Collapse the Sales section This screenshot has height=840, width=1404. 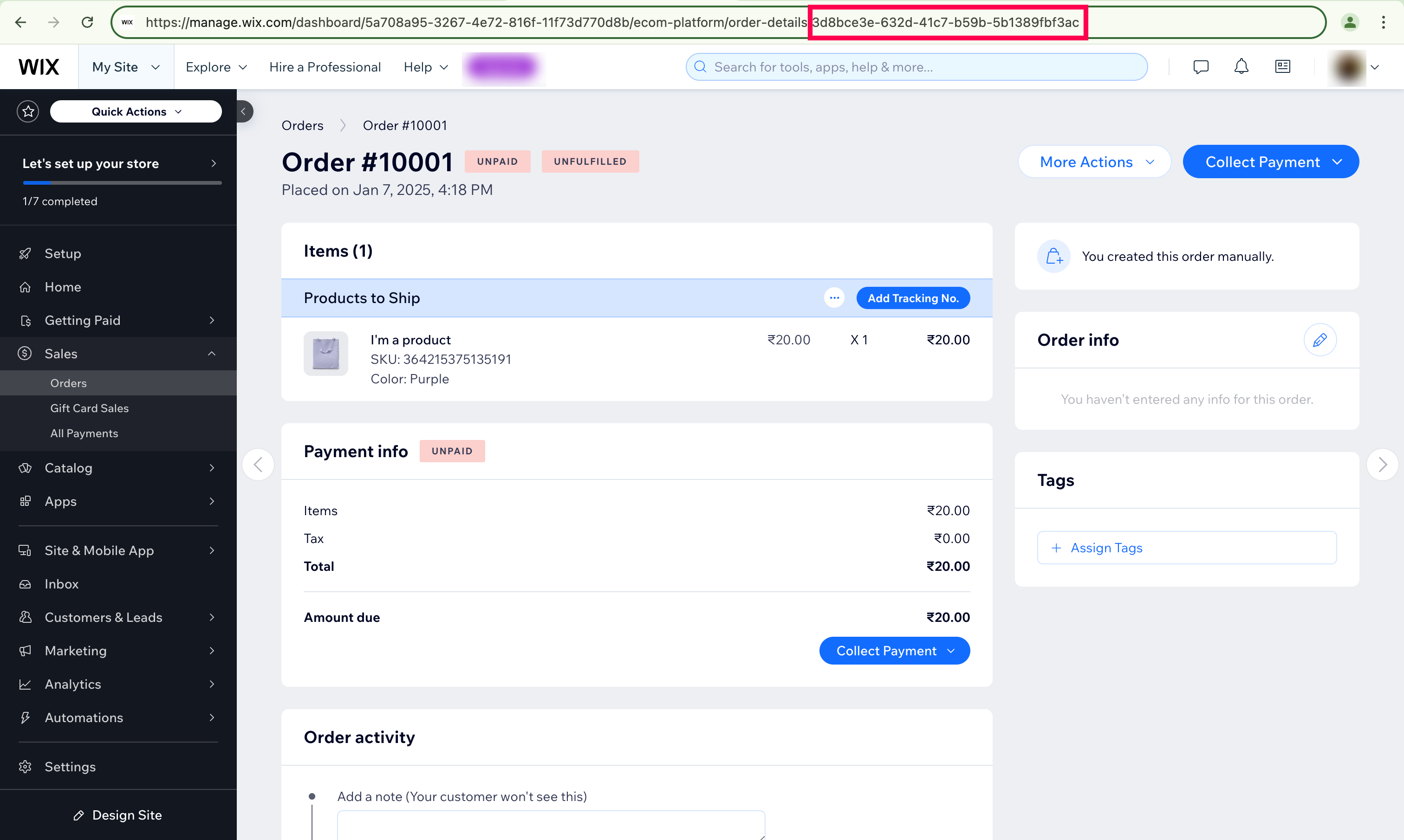[118, 354]
